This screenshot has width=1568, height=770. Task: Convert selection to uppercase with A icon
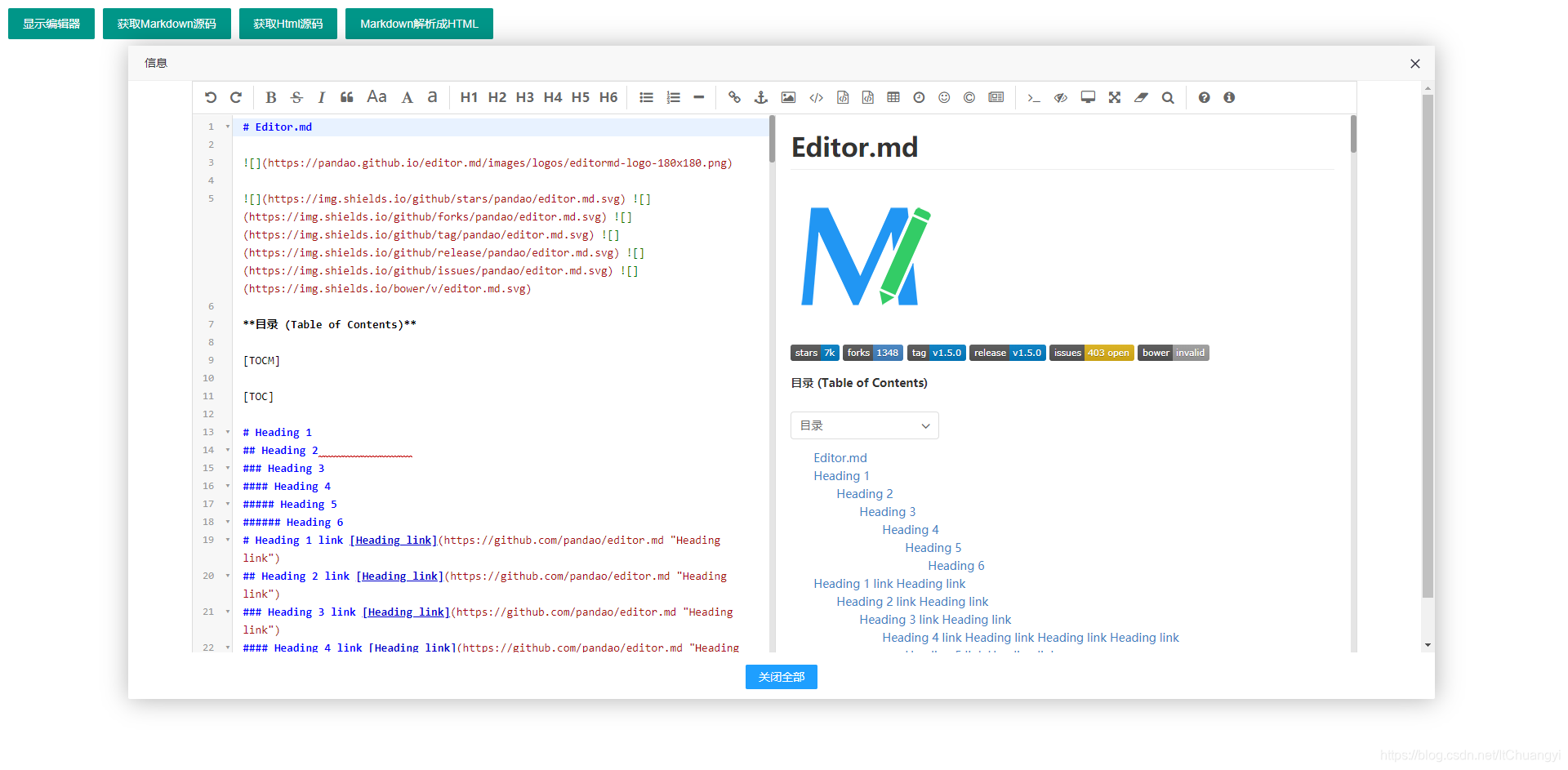407,97
